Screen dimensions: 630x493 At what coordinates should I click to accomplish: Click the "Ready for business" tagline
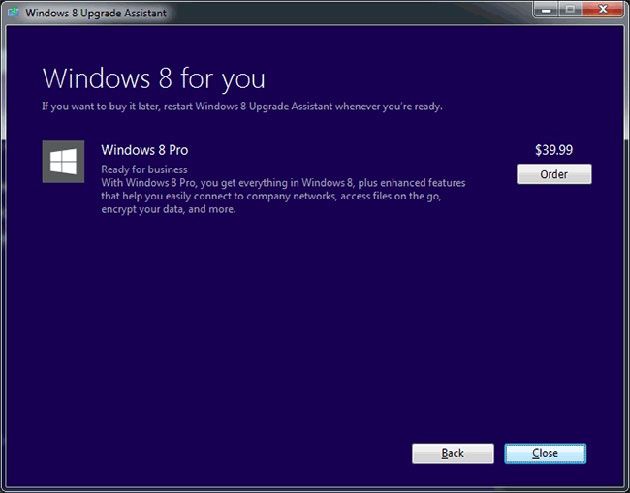tap(144, 170)
